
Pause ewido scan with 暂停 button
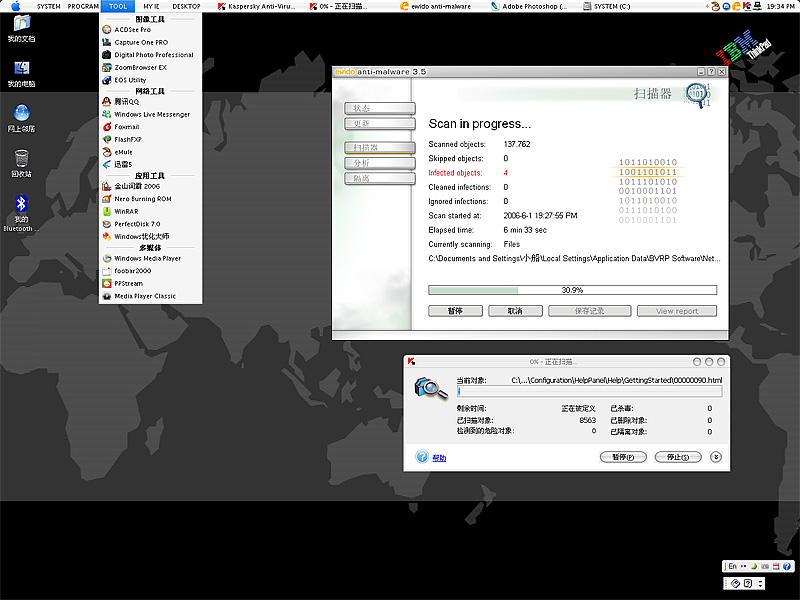(x=455, y=311)
